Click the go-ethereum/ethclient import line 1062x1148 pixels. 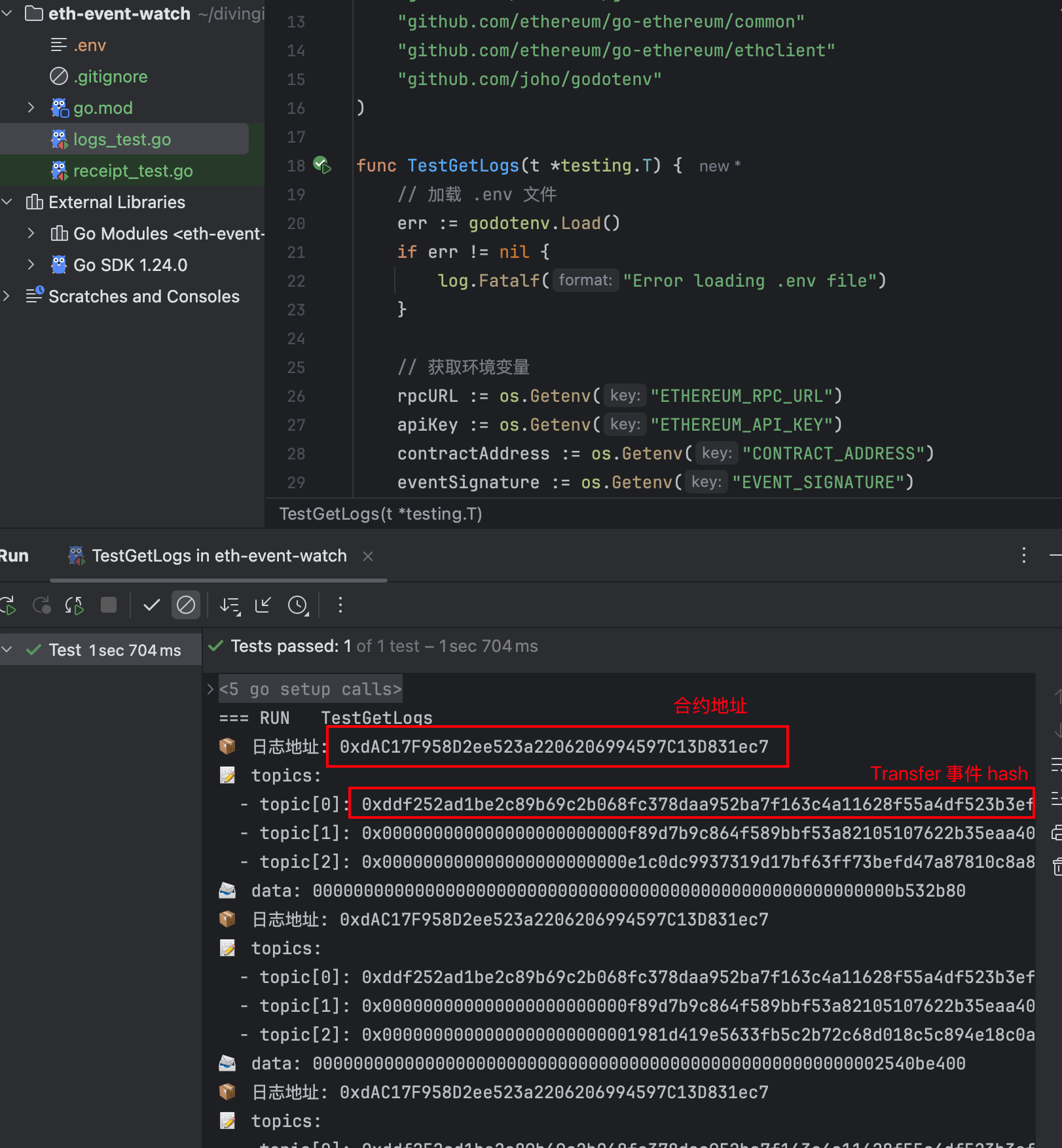click(616, 50)
